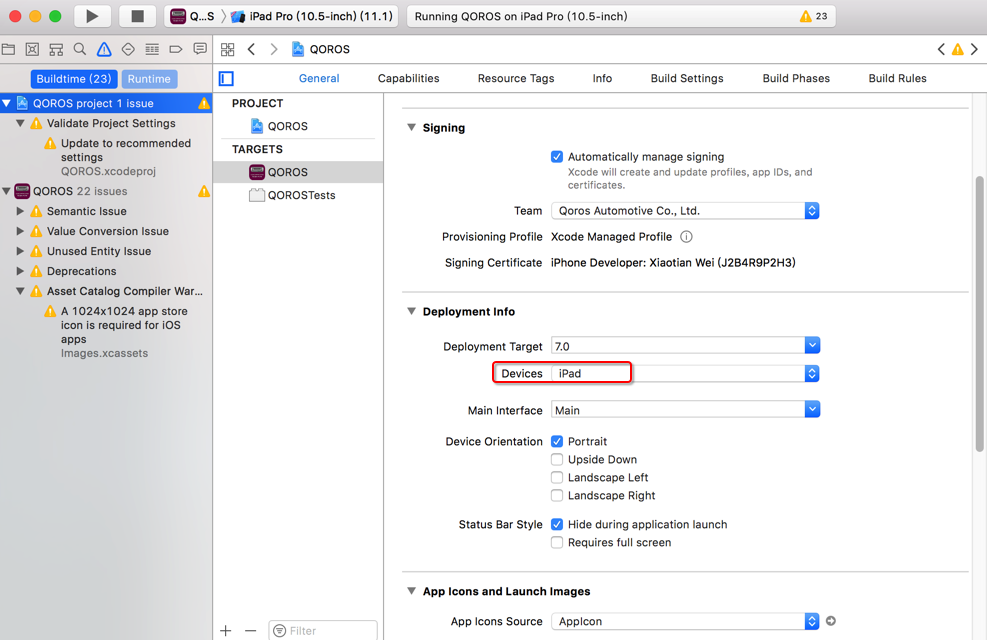987x640 pixels.
Task: Collapse the Deployment Info section
Action: [411, 312]
